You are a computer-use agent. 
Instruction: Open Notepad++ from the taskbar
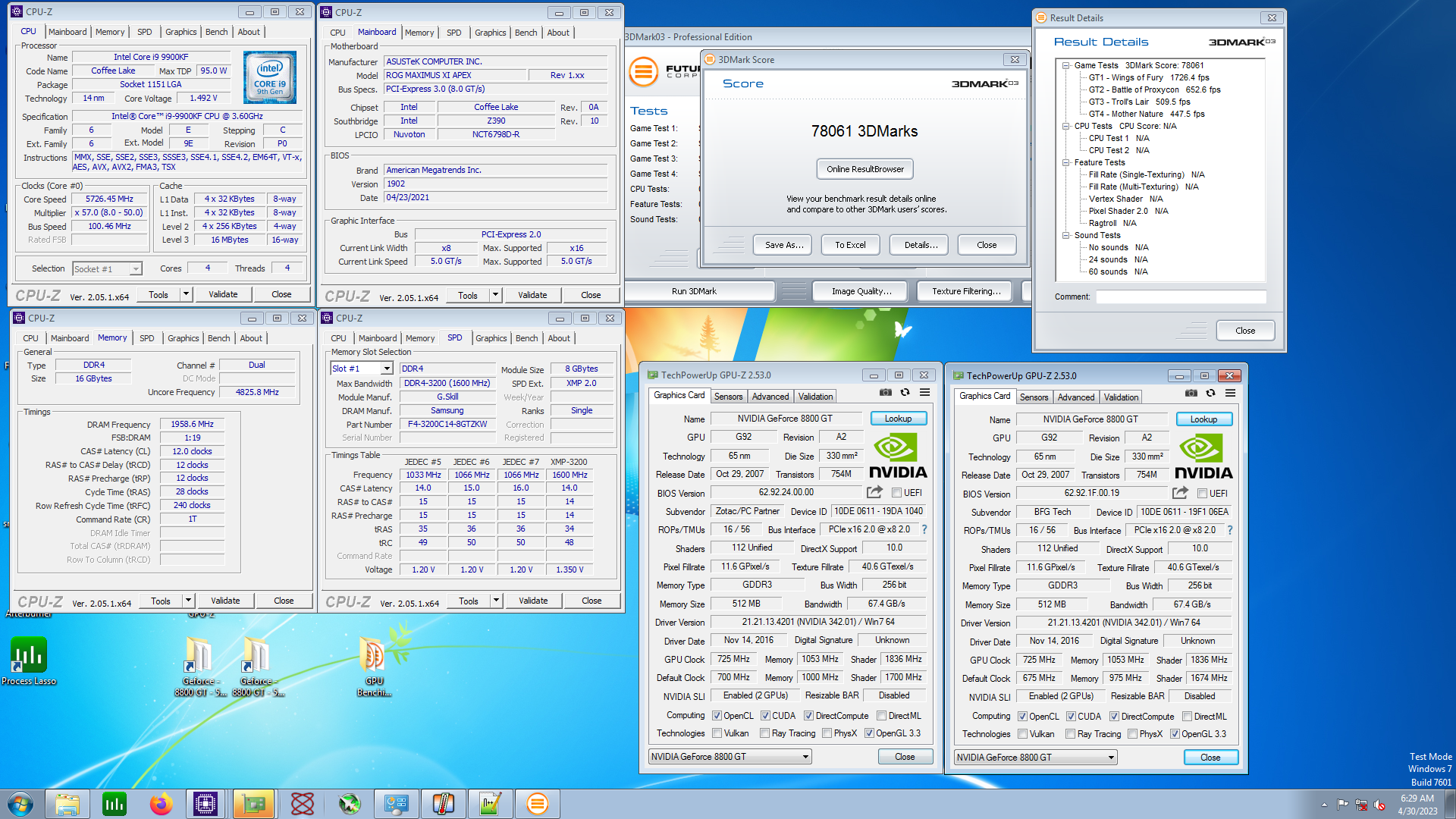point(490,804)
